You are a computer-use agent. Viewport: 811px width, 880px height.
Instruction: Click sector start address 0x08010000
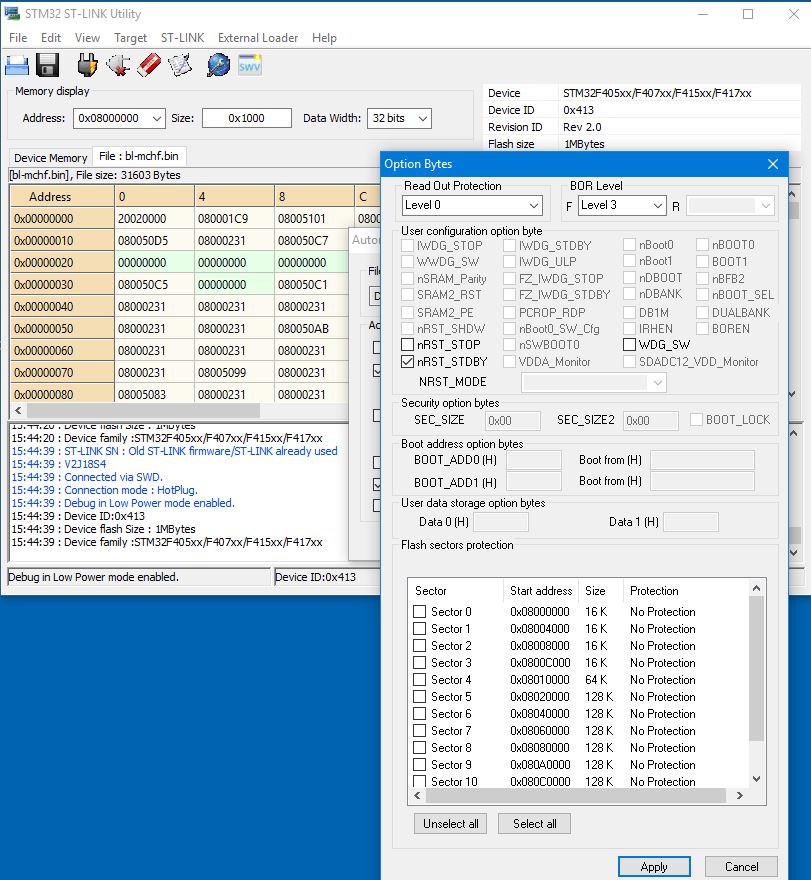coord(540,680)
